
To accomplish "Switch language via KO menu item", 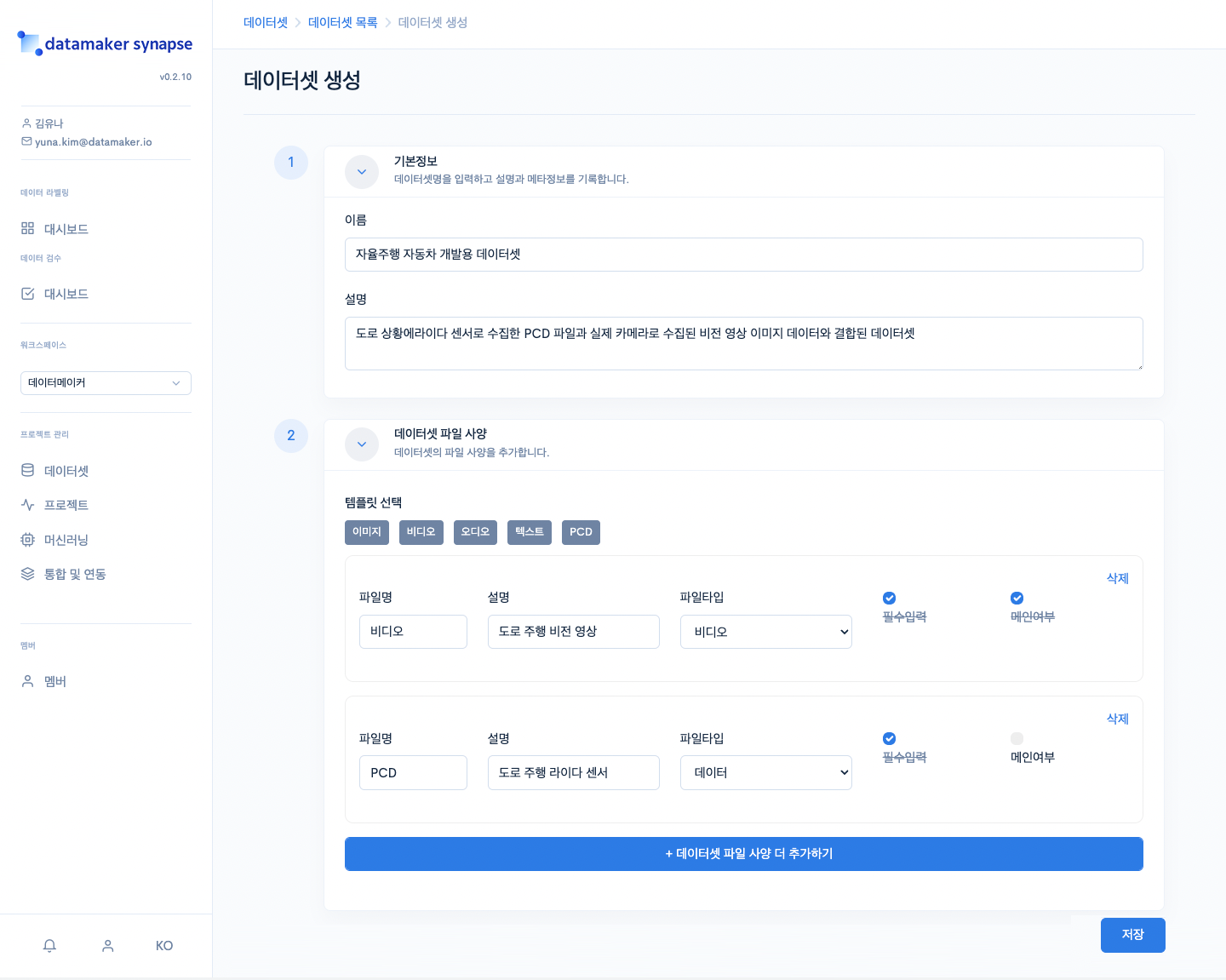I will coord(164,945).
